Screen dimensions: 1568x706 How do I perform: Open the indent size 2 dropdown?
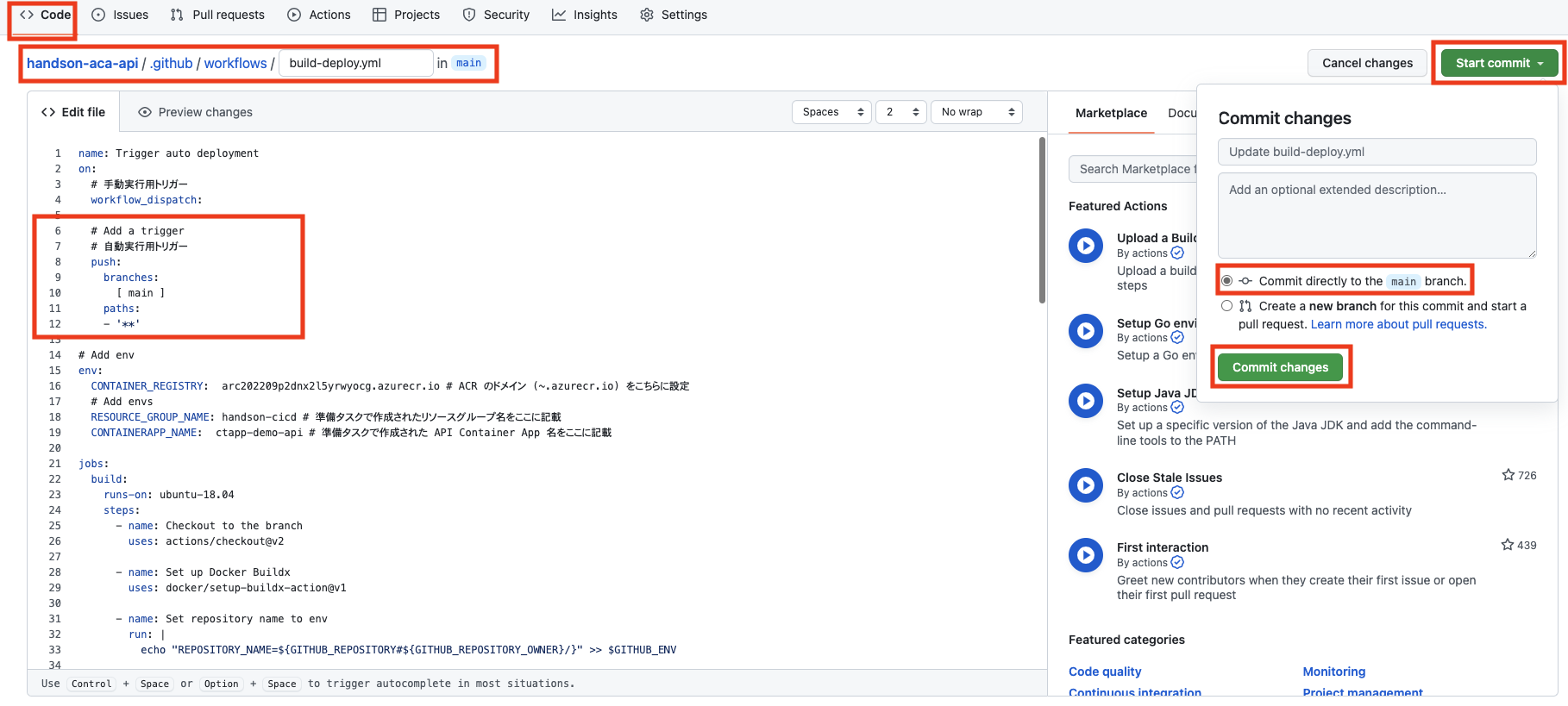(901, 112)
